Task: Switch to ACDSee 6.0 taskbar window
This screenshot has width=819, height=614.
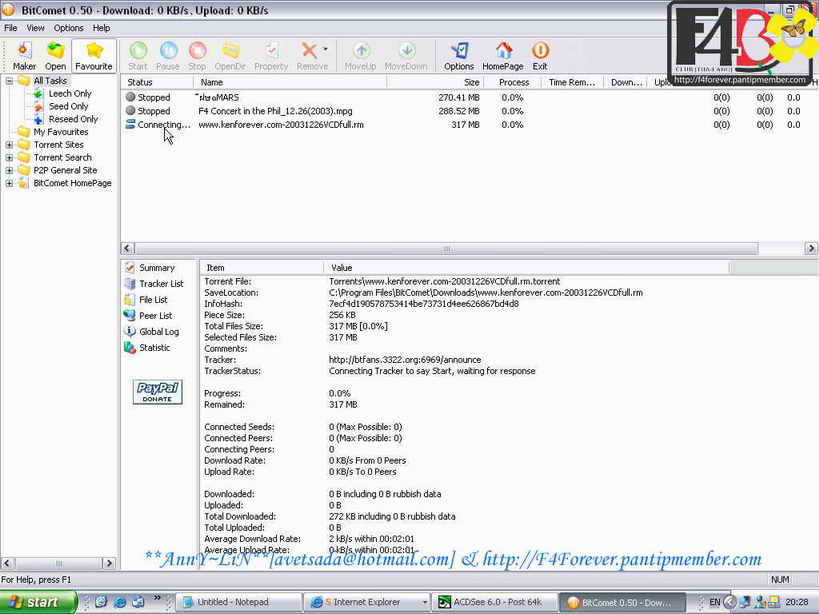Action: click(495, 602)
